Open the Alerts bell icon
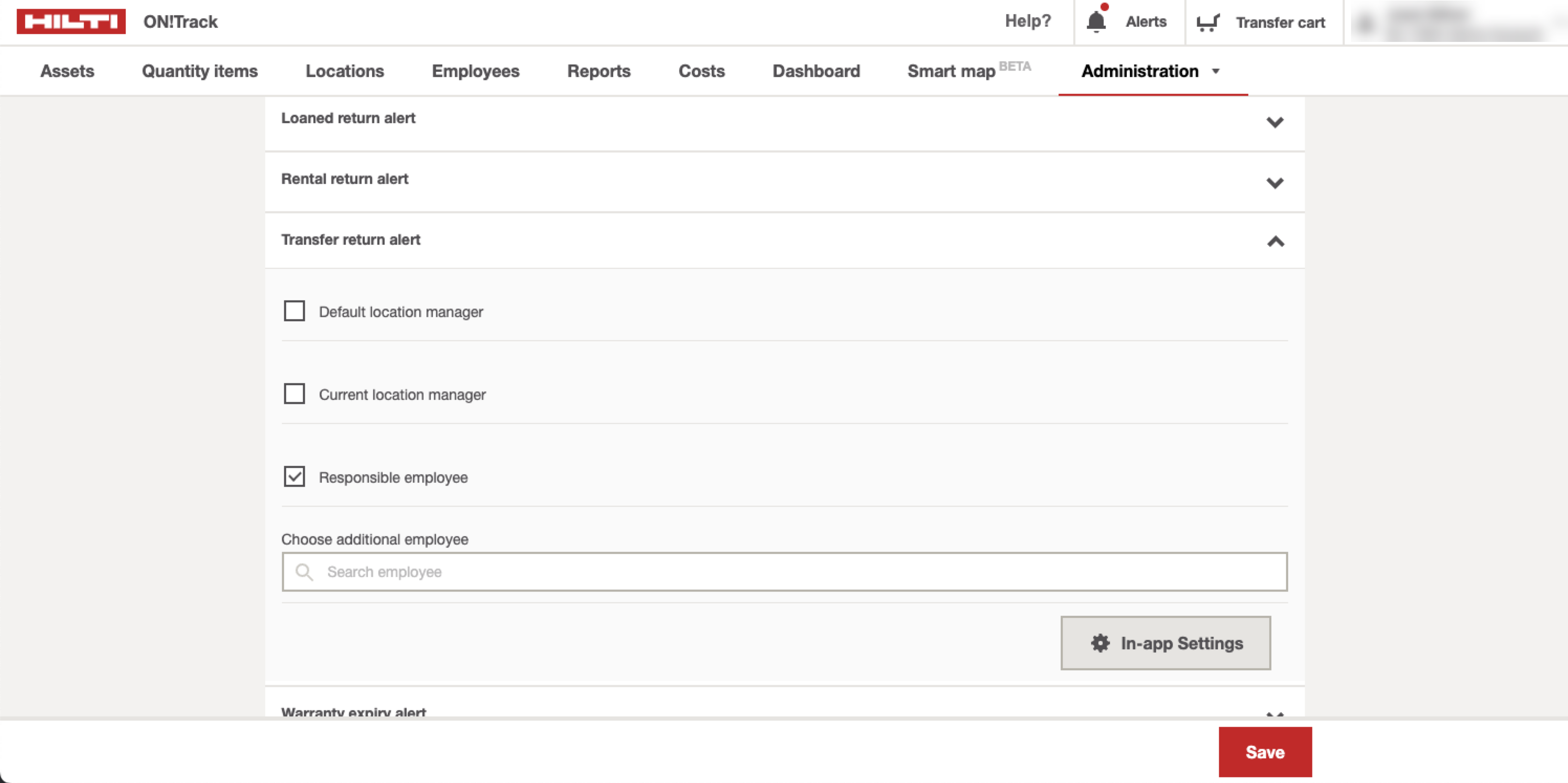Image resolution: width=1568 pixels, height=783 pixels. coord(1096,21)
